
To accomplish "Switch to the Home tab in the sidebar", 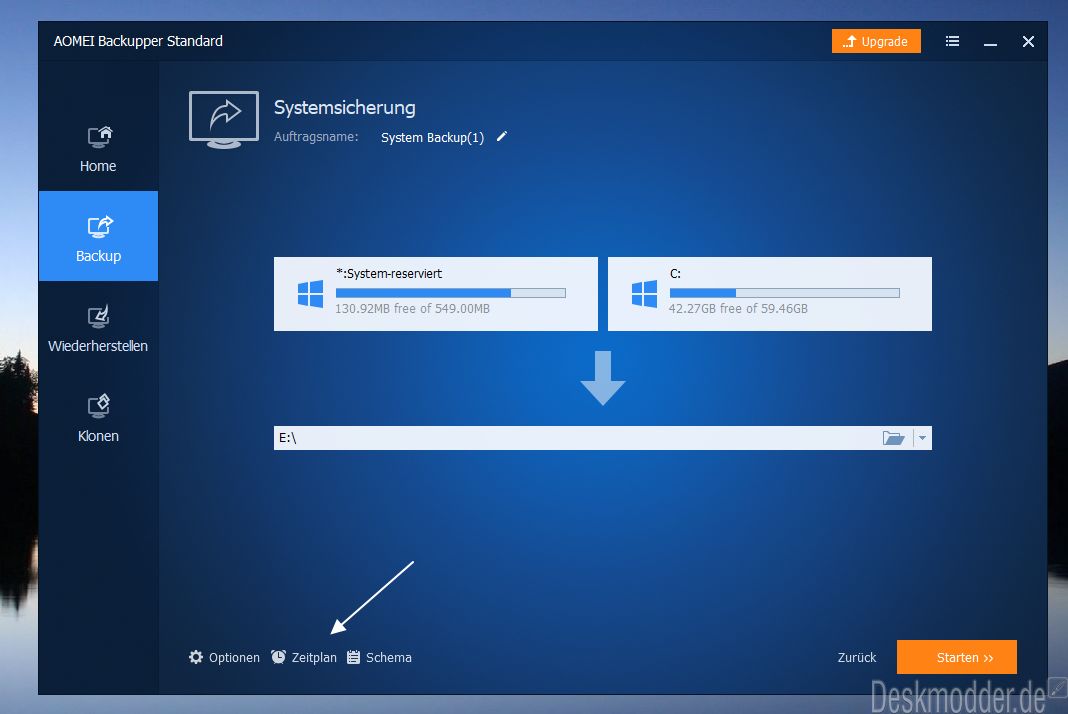I will pyautogui.click(x=98, y=147).
